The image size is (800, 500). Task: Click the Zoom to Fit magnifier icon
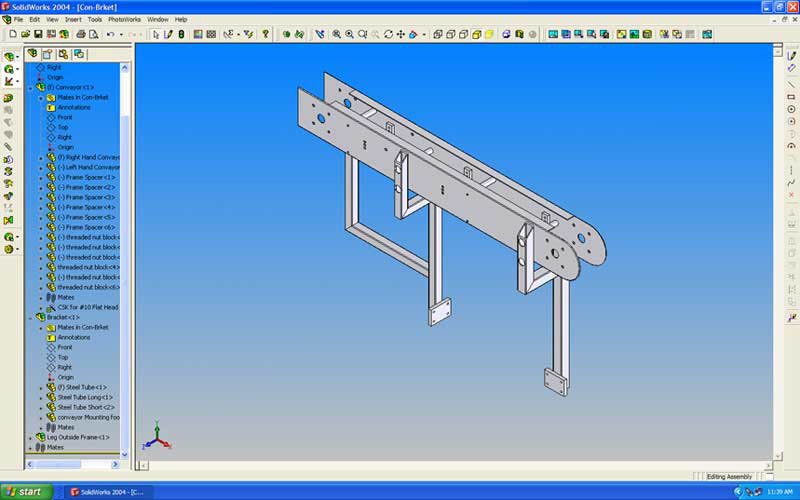(337, 34)
